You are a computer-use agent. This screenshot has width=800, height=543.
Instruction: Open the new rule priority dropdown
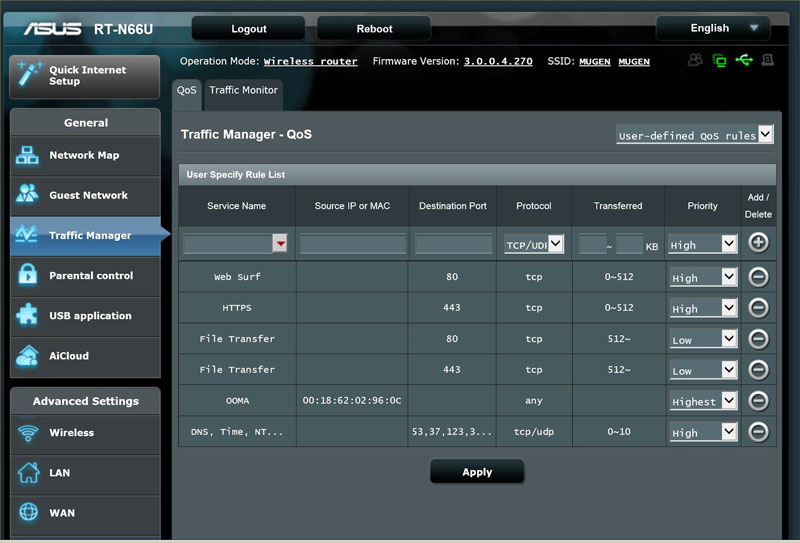pyautogui.click(x=702, y=244)
